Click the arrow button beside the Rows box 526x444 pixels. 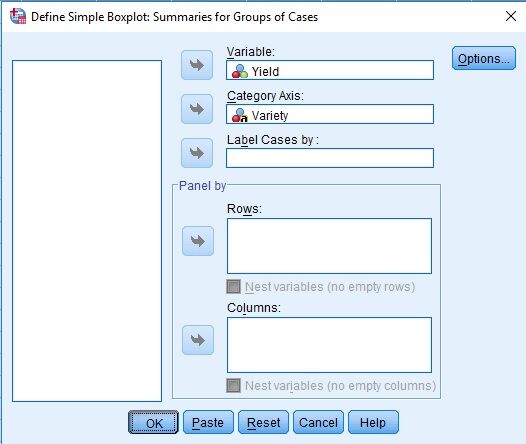(198, 241)
